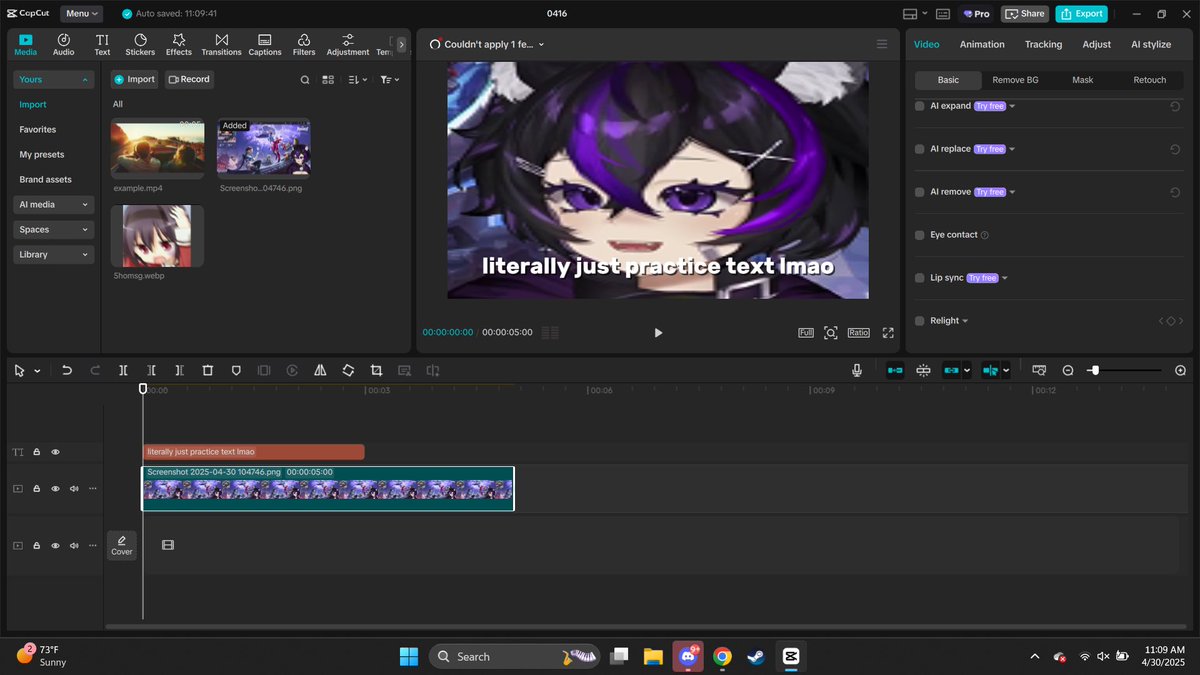The width and height of the screenshot is (1200, 675).
Task: Enable the AI remove checkbox
Action: click(x=920, y=192)
